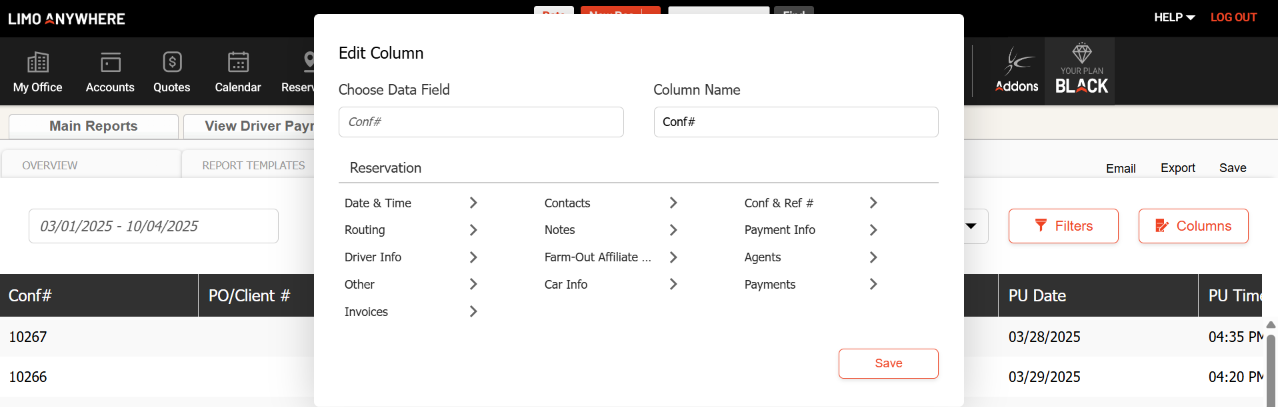Click the date range input field
This screenshot has width=1278, height=407.
tap(153, 226)
